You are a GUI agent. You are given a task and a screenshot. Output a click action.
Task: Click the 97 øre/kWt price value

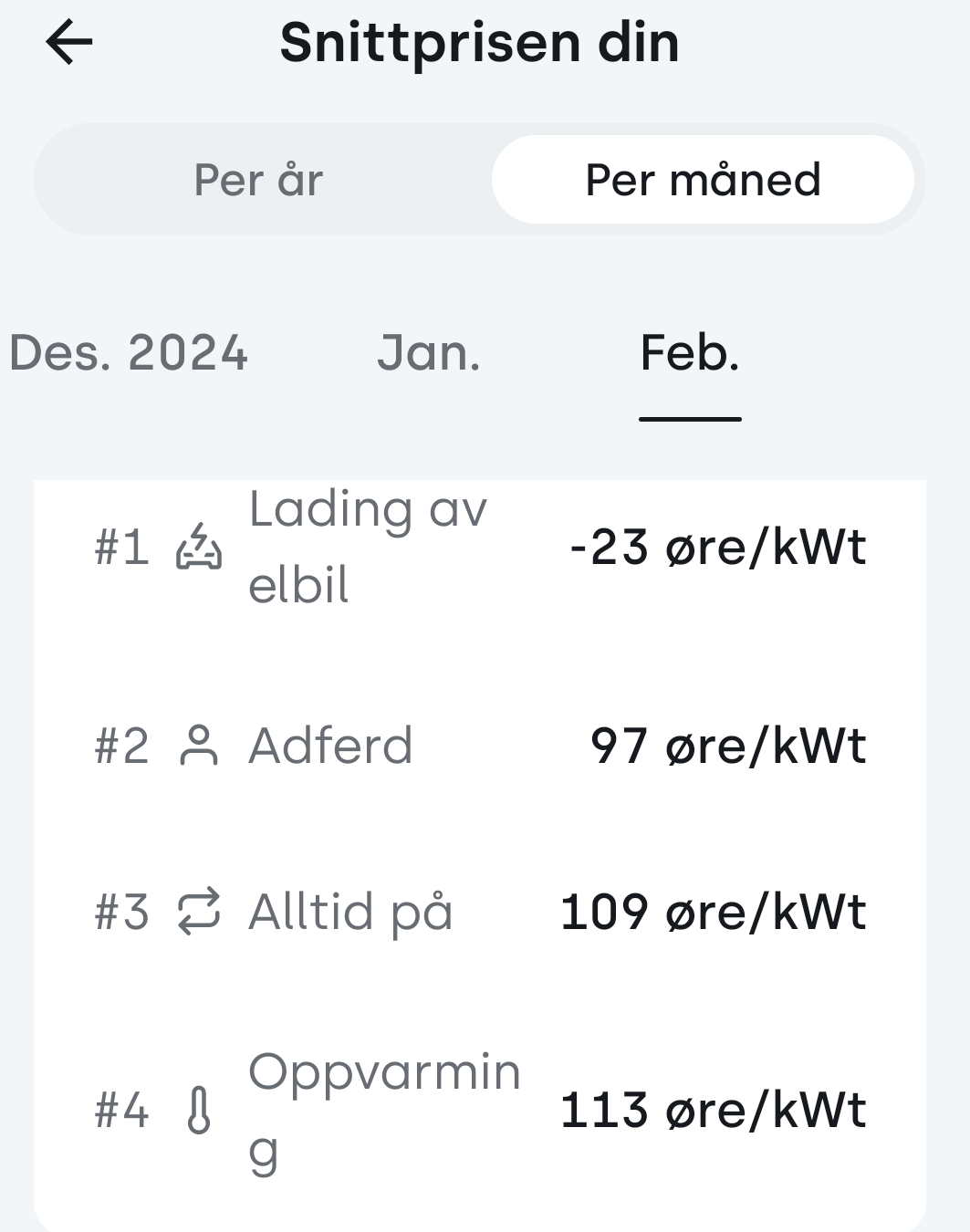pos(728,746)
